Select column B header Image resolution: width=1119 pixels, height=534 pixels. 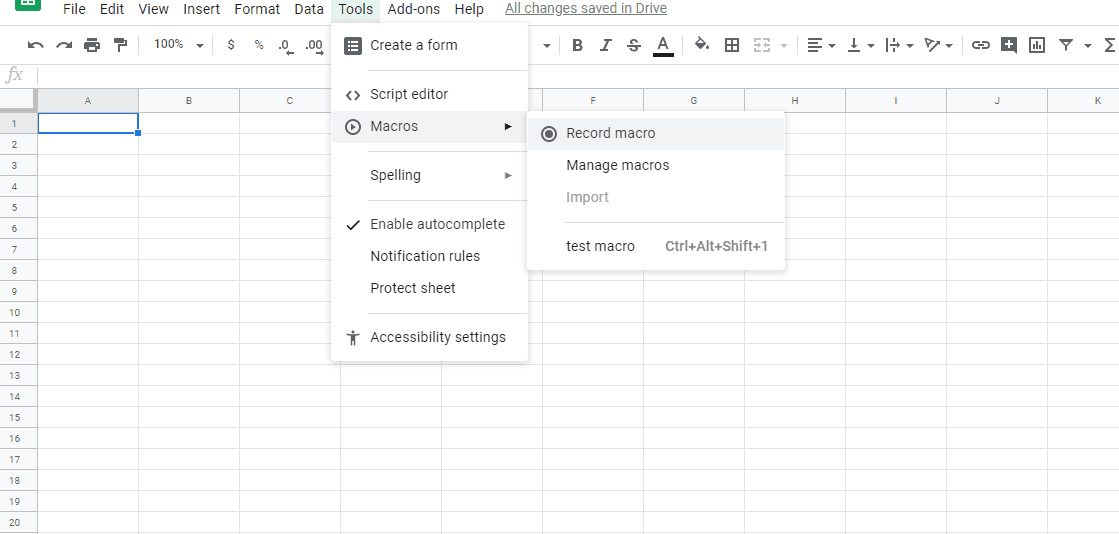(x=189, y=101)
